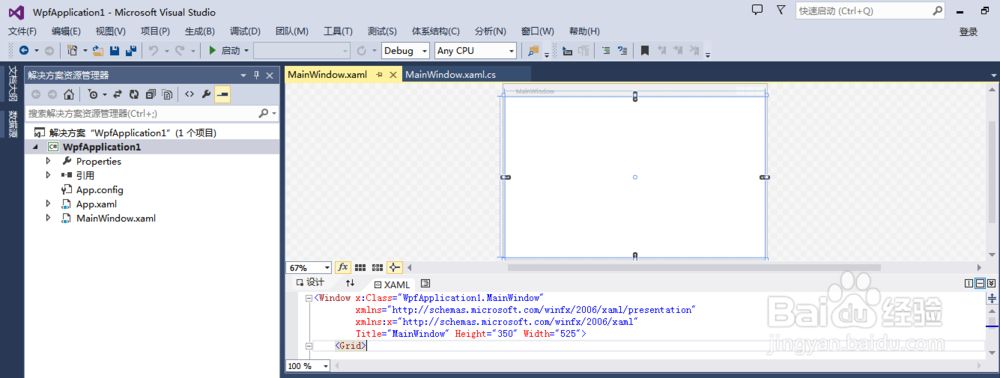Collapse the XAML pane with the double chevron button
The width and height of the screenshot is (1000, 378).
(992, 283)
